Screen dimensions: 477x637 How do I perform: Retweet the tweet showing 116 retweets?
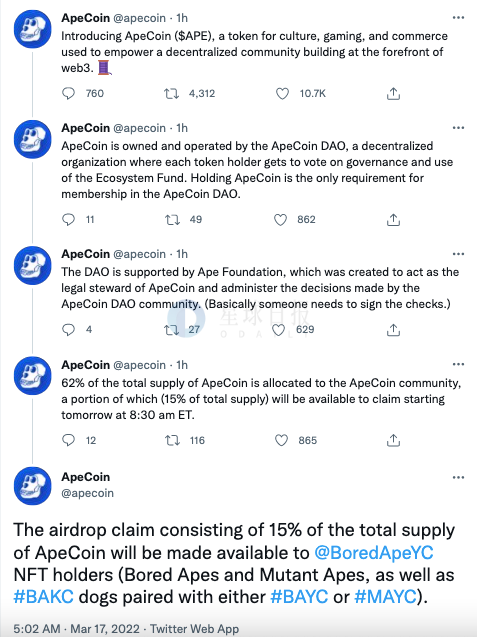point(172,440)
